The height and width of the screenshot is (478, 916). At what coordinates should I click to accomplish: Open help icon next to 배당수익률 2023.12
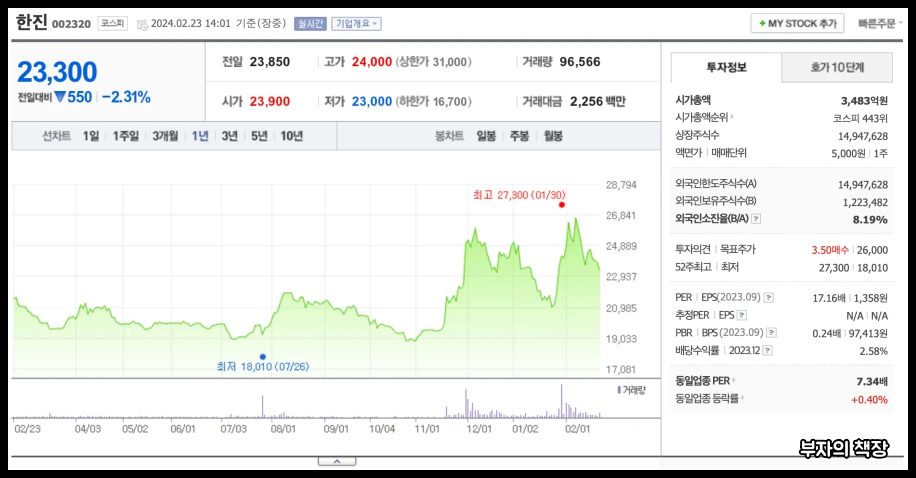pos(768,351)
